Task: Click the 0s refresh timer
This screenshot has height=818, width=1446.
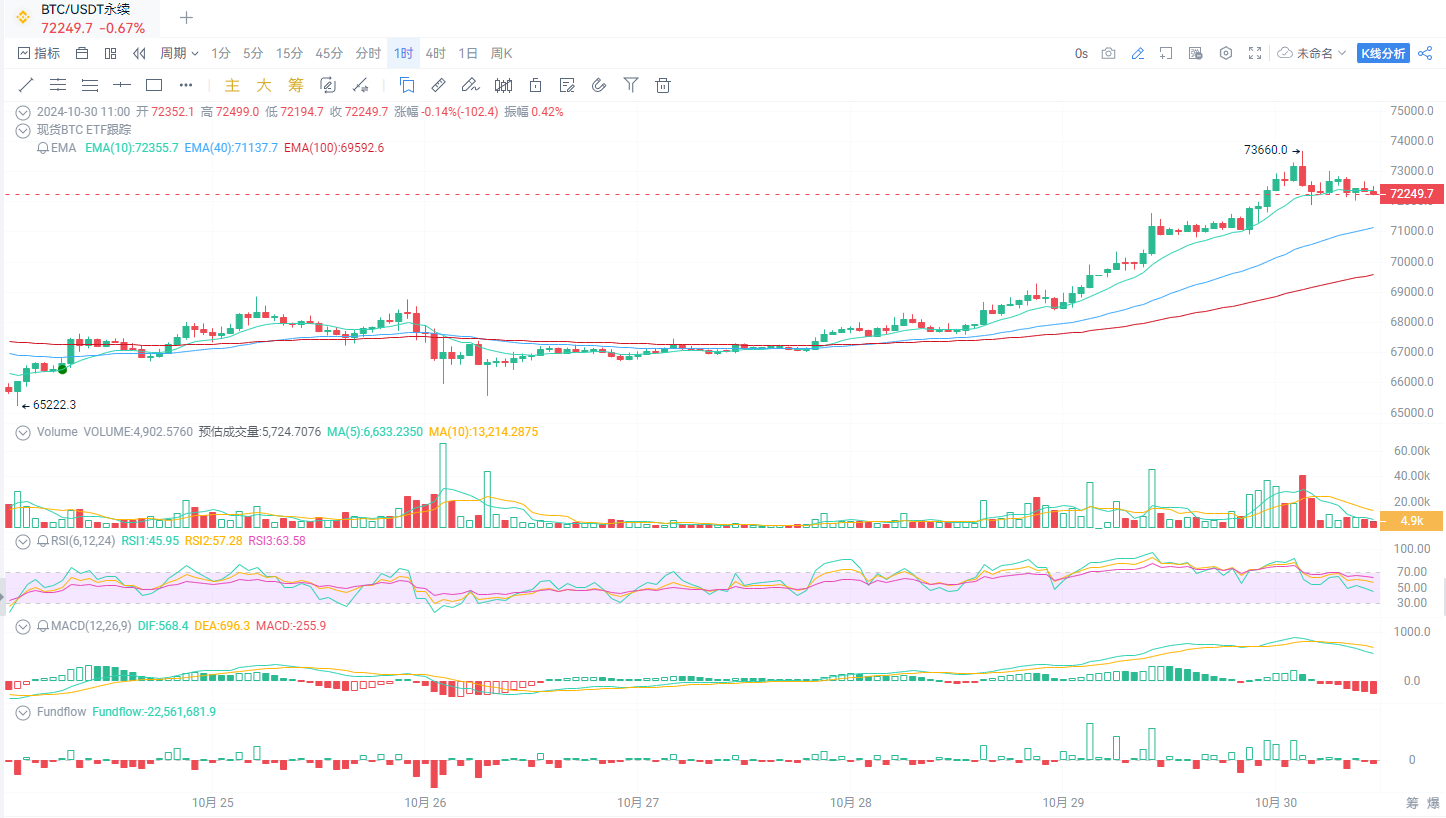Action: pyautogui.click(x=1081, y=53)
